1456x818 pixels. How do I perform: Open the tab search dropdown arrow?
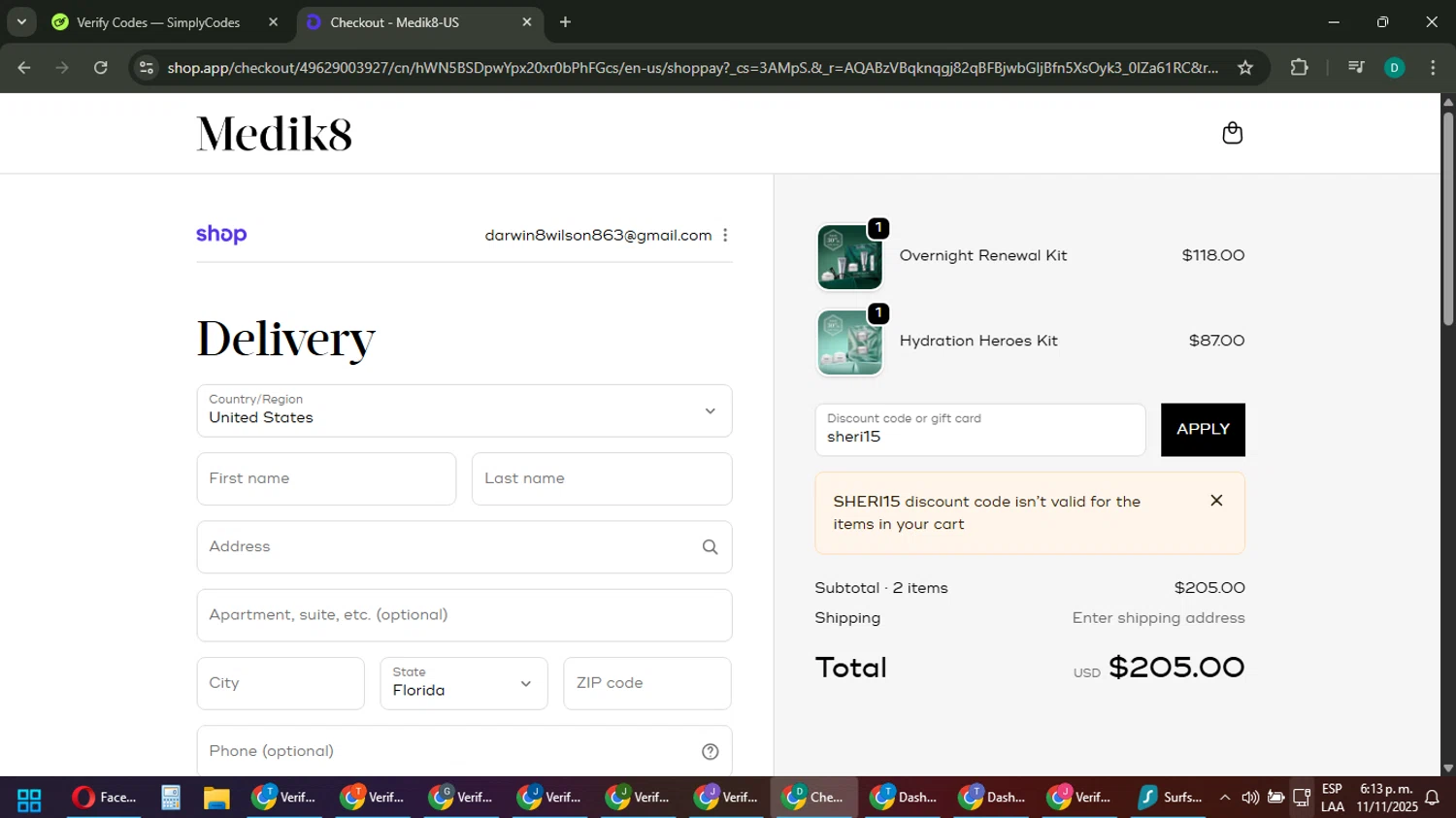tap(21, 21)
